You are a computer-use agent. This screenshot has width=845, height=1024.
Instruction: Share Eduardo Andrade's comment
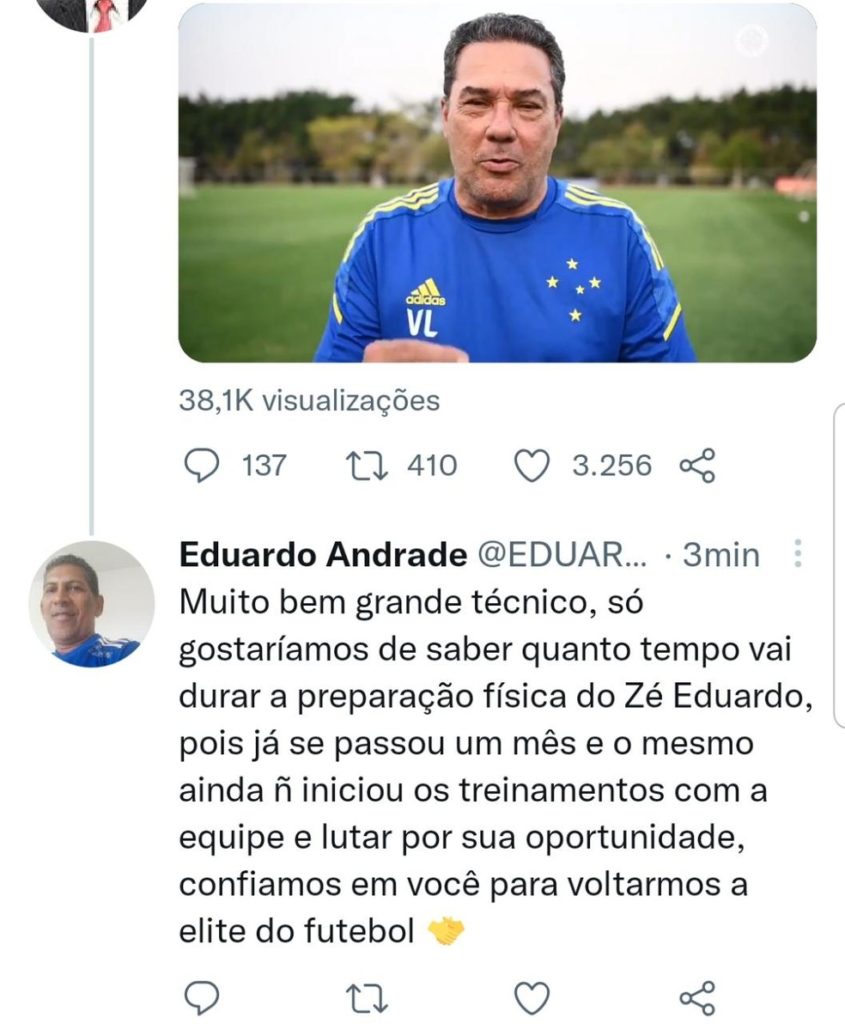(x=697, y=997)
